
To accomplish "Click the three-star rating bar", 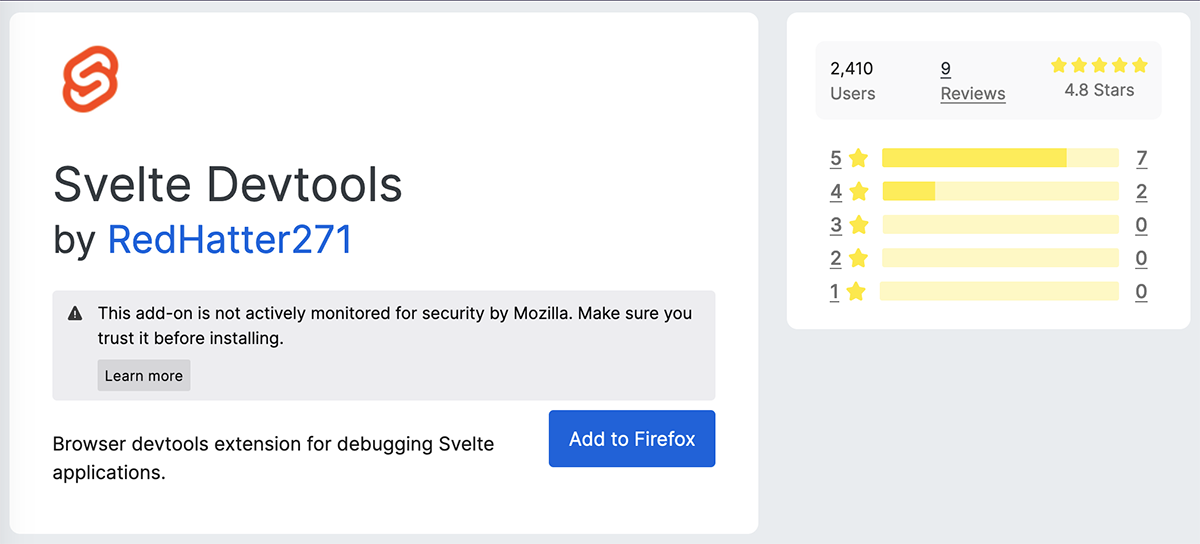I will (1000, 225).
